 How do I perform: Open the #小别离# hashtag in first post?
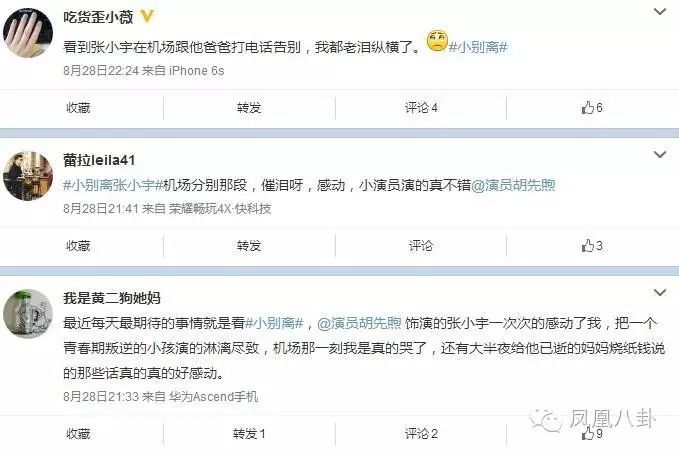pyautogui.click(x=478, y=46)
